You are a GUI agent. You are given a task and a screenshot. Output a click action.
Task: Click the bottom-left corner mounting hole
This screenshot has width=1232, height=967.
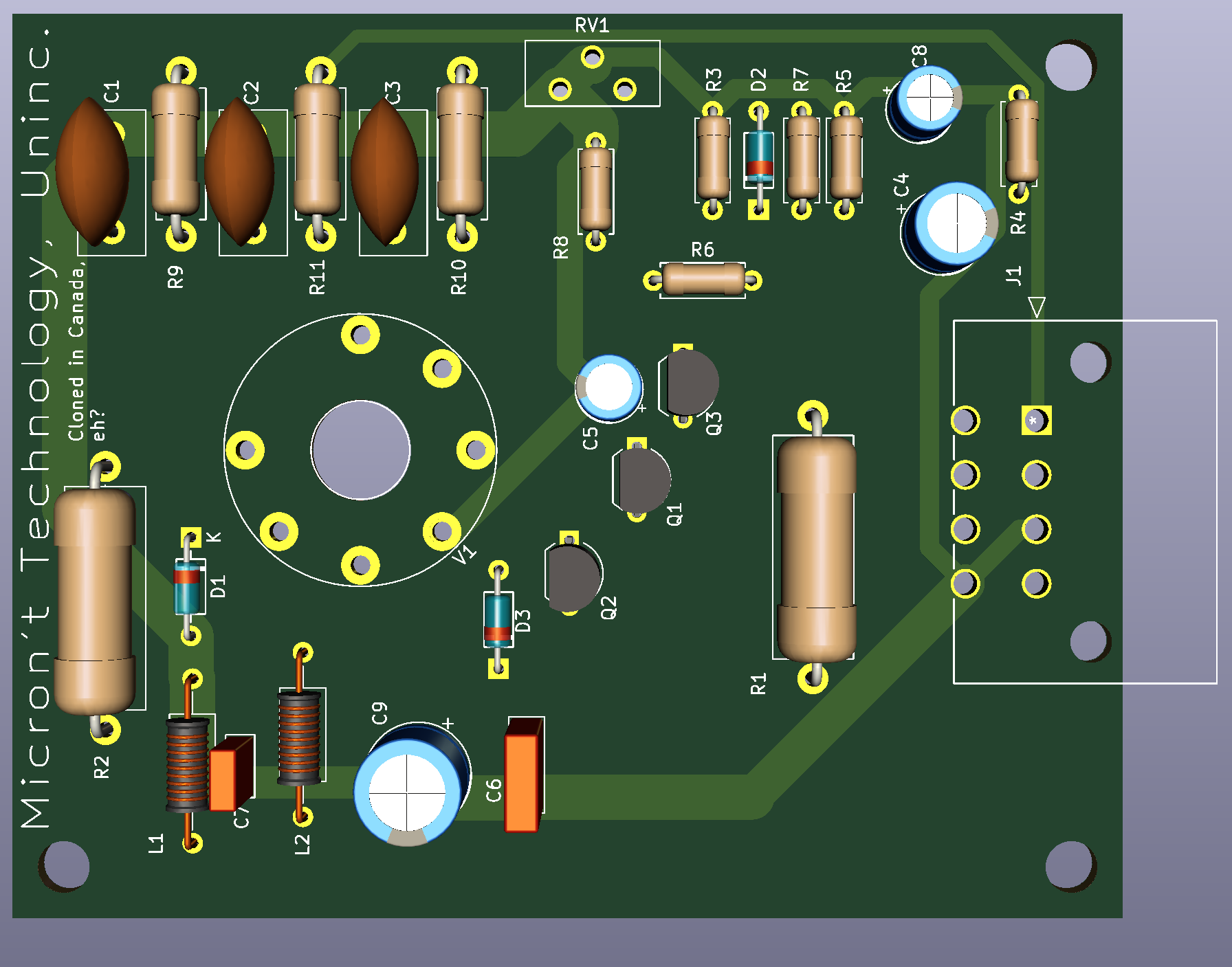(x=65, y=866)
